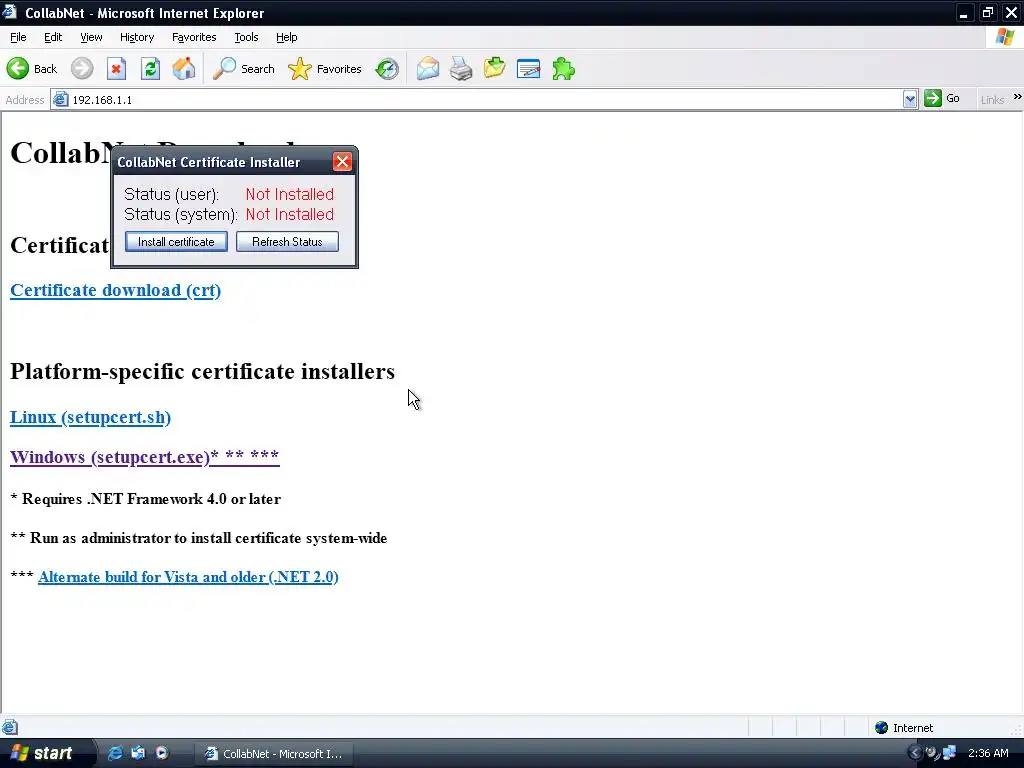Open the Certificate download (crt) link
The image size is (1024, 768).
tap(116, 290)
